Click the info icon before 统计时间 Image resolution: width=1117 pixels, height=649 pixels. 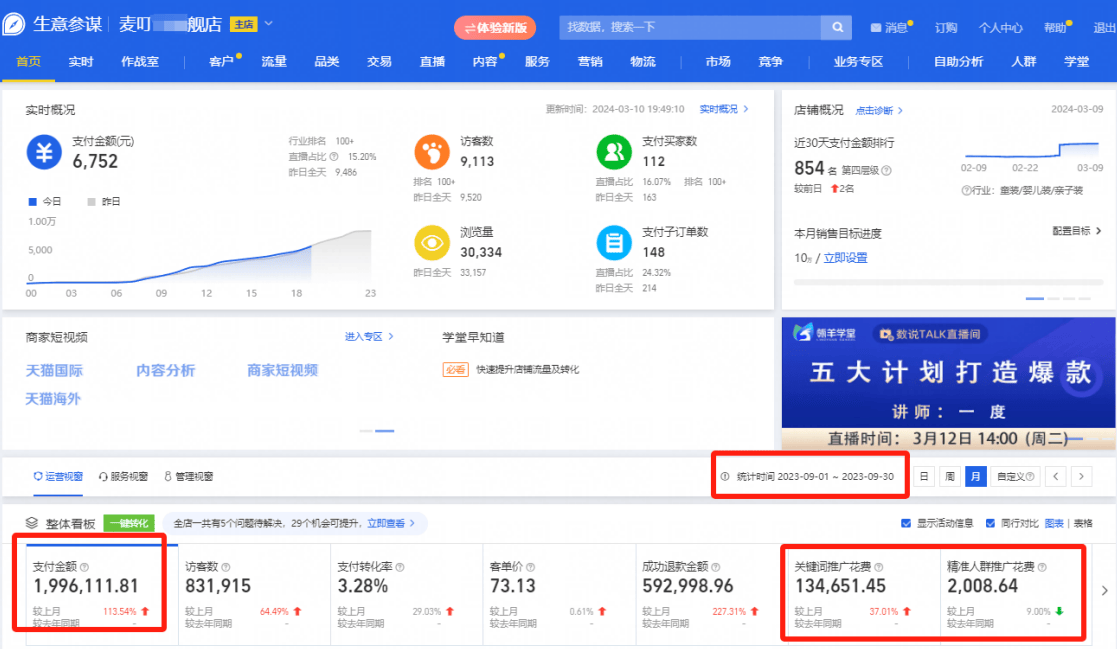click(x=724, y=477)
